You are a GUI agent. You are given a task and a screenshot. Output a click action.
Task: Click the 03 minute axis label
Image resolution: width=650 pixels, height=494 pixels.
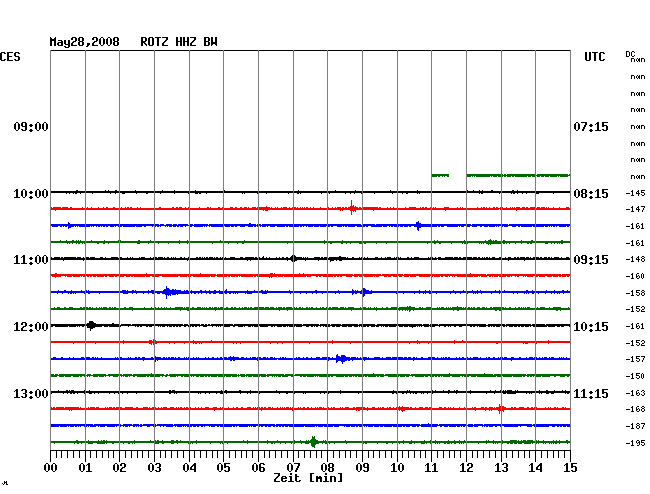155,468
